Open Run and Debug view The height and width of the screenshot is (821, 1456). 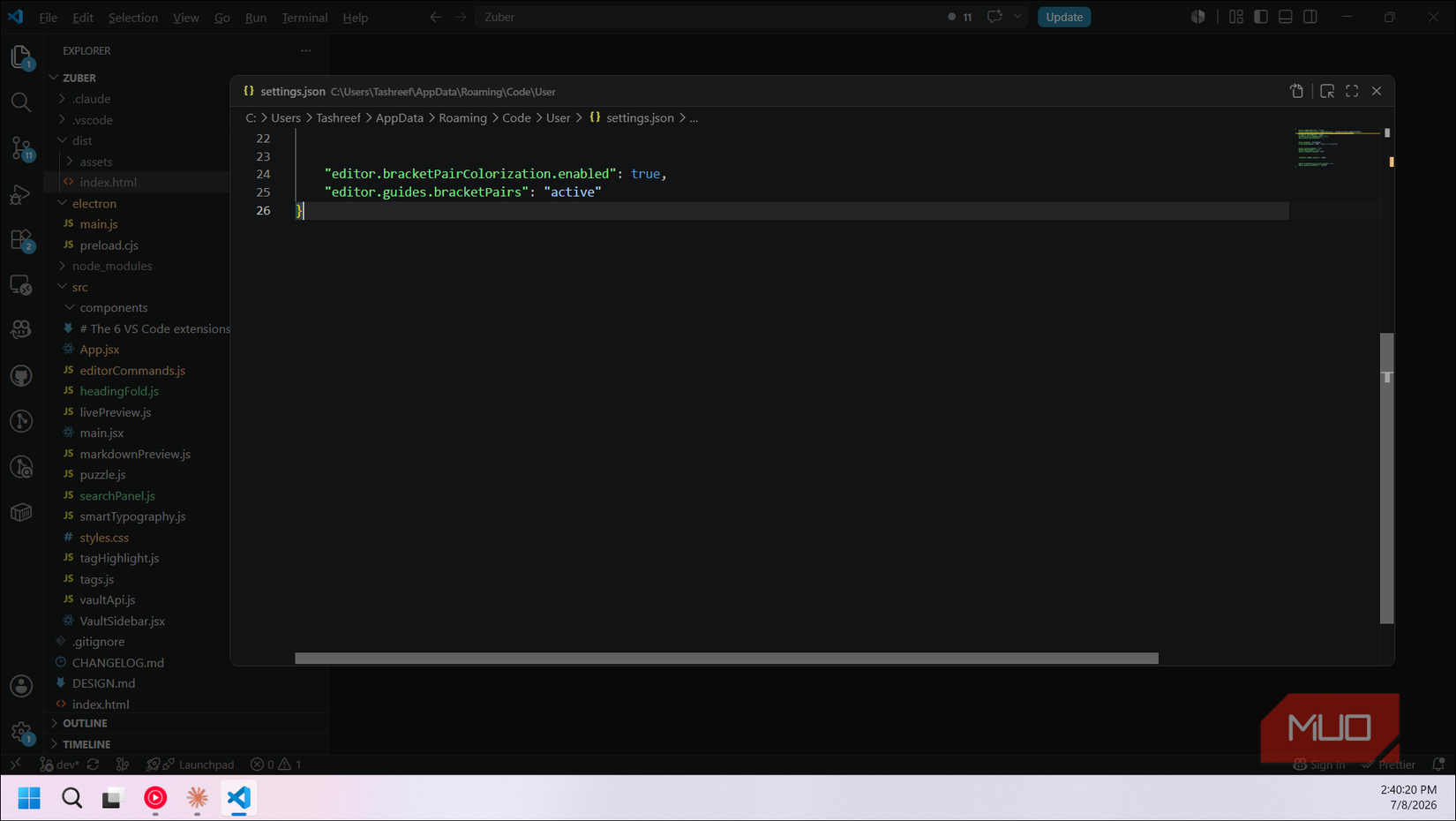coord(21,194)
